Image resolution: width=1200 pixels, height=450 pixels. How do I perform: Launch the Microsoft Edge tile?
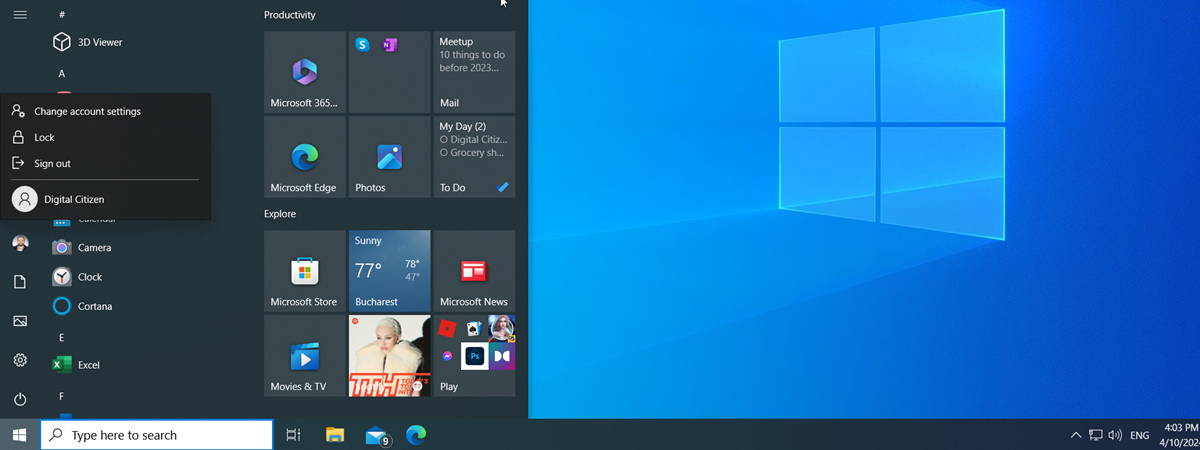point(305,157)
